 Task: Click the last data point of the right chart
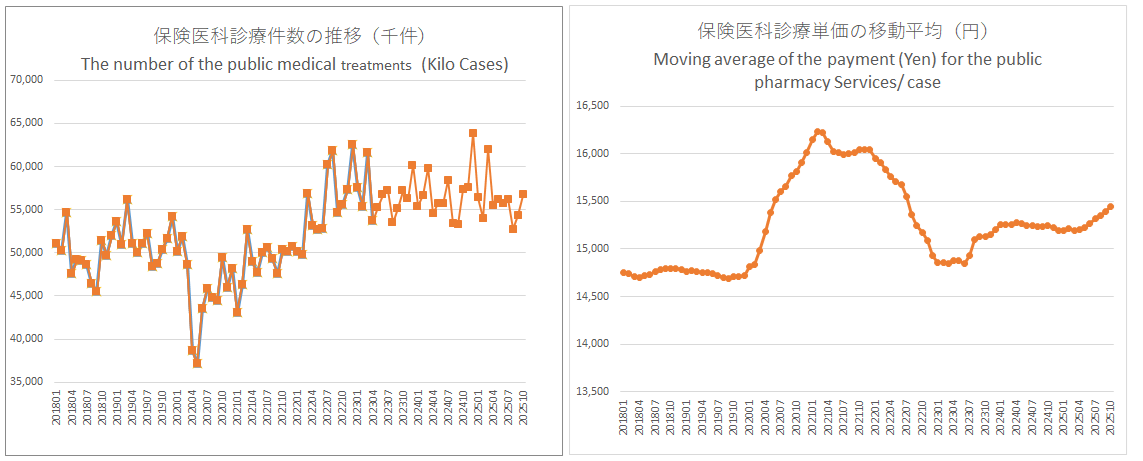click(1110, 207)
